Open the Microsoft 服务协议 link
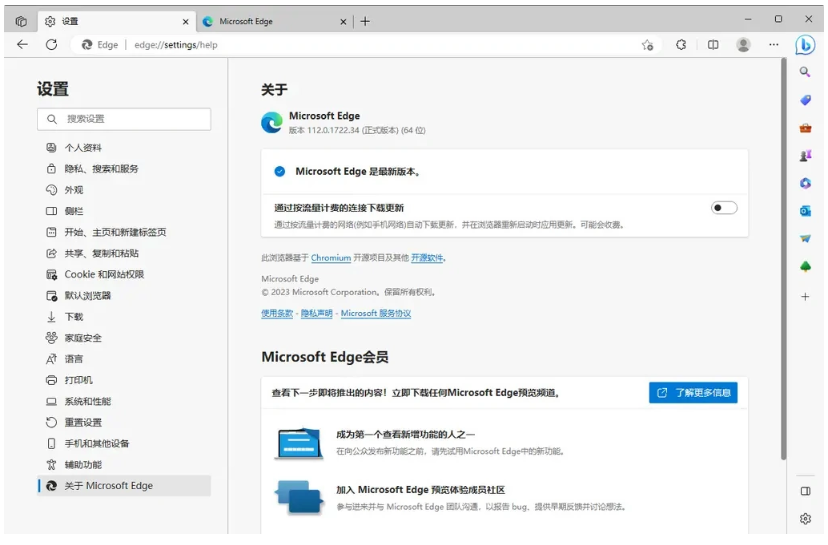The image size is (828, 545). tap(376, 314)
